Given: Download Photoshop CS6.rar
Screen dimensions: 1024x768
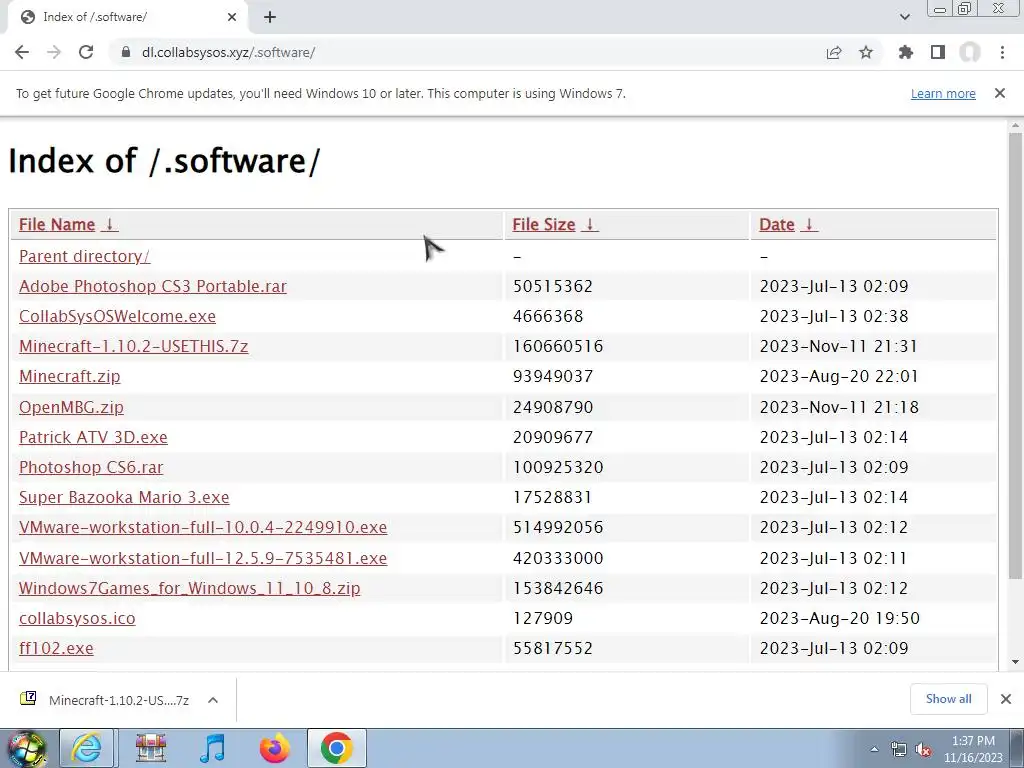Looking at the screenshot, I should (x=91, y=467).
